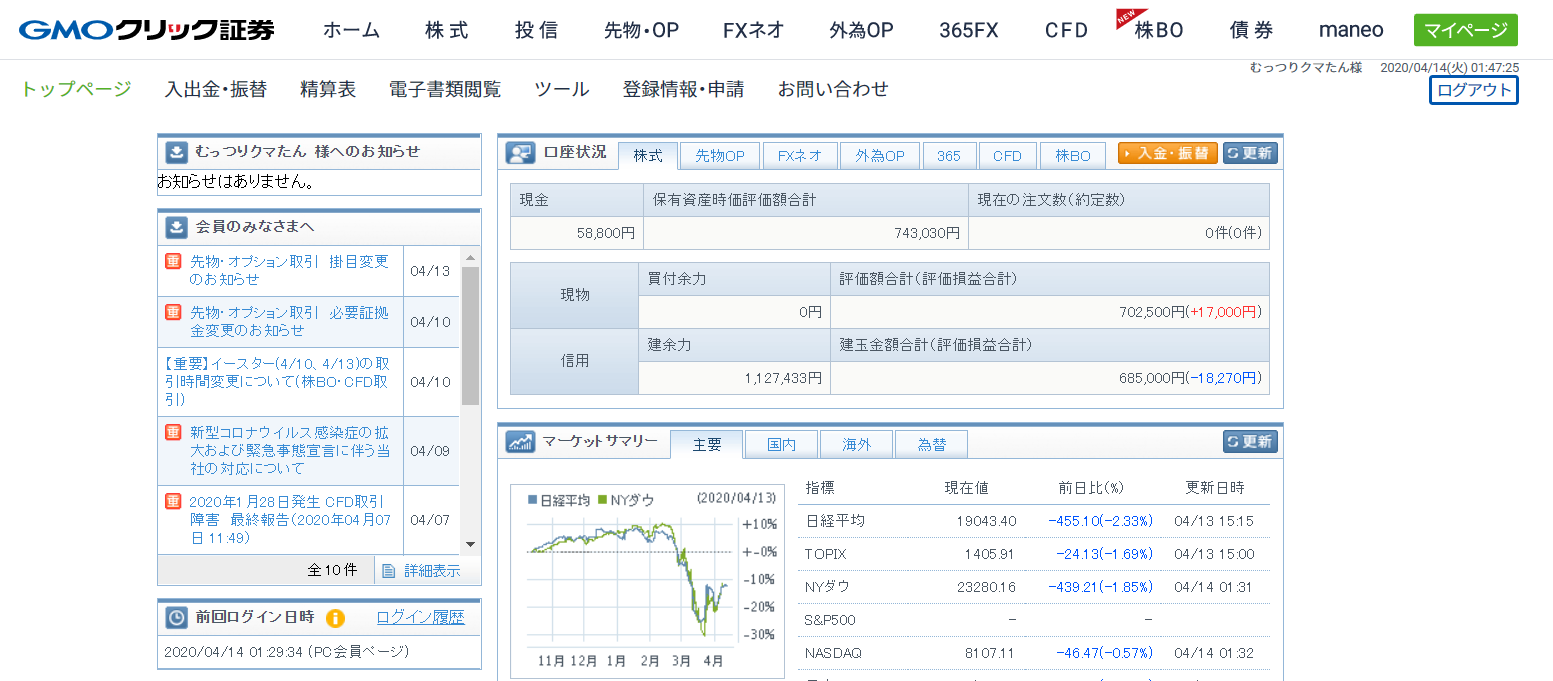Open the ログイン履歴 link
1553x681 pixels.
tap(420, 617)
